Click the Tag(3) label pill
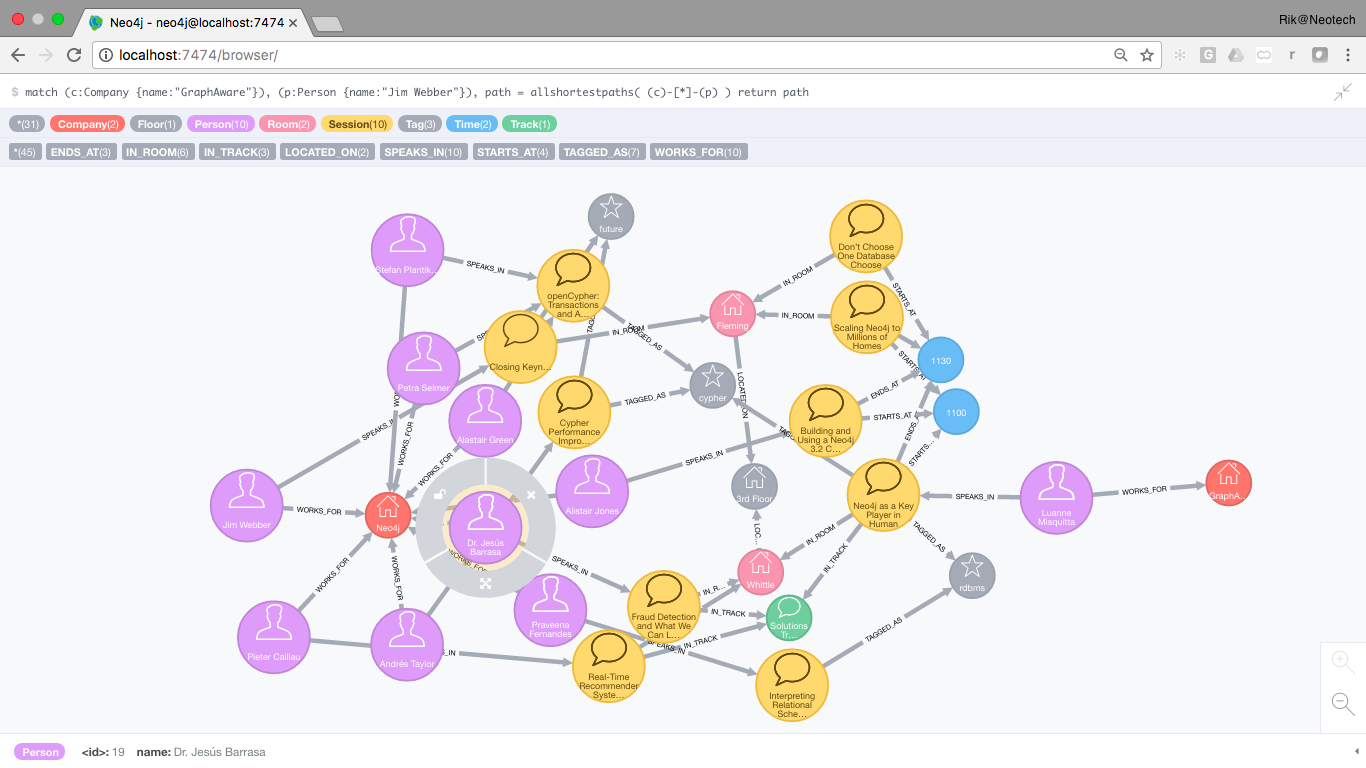1366x768 pixels. [x=421, y=124]
